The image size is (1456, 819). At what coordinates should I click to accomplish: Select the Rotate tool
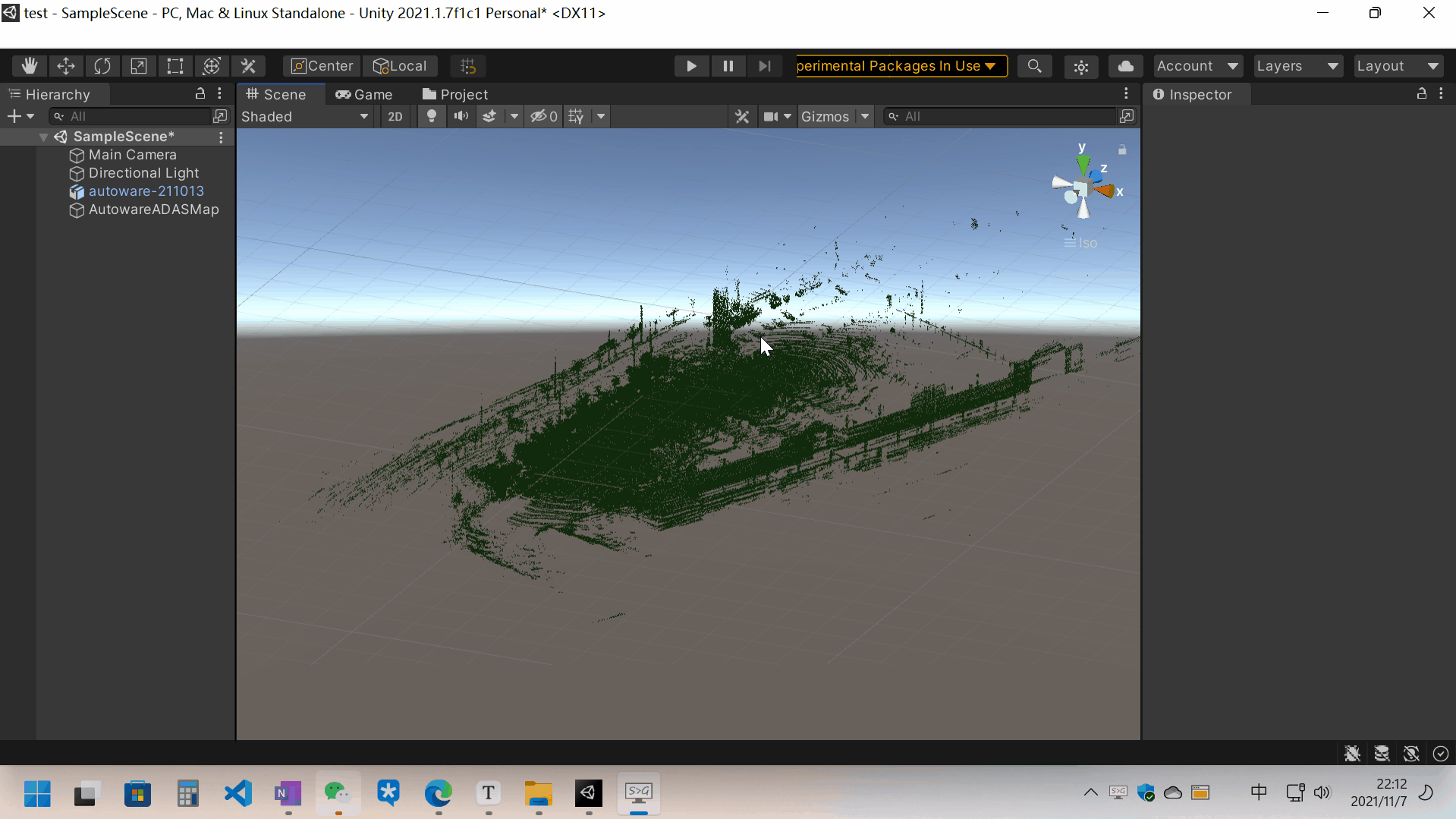pos(102,66)
